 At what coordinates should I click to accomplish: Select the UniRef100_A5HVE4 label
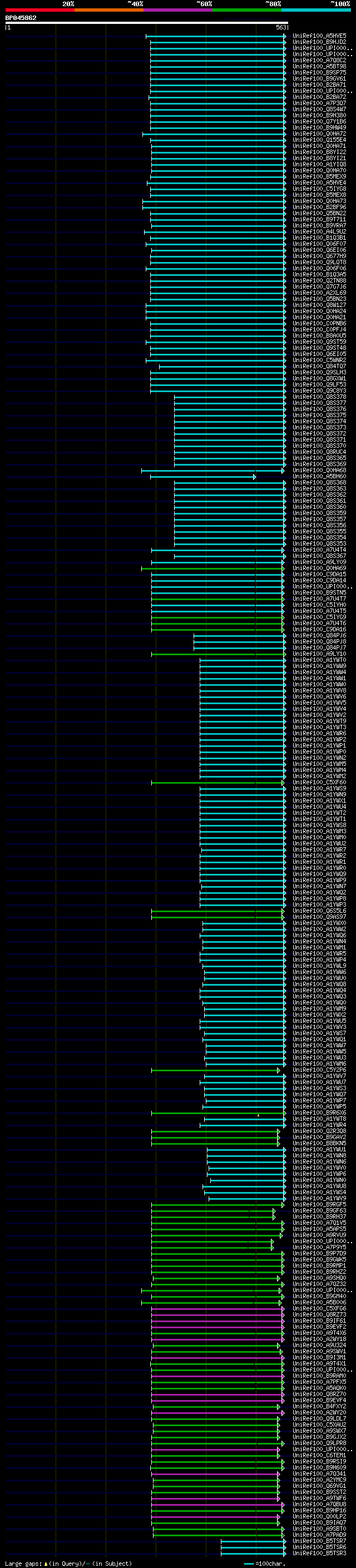pyautogui.click(x=319, y=182)
